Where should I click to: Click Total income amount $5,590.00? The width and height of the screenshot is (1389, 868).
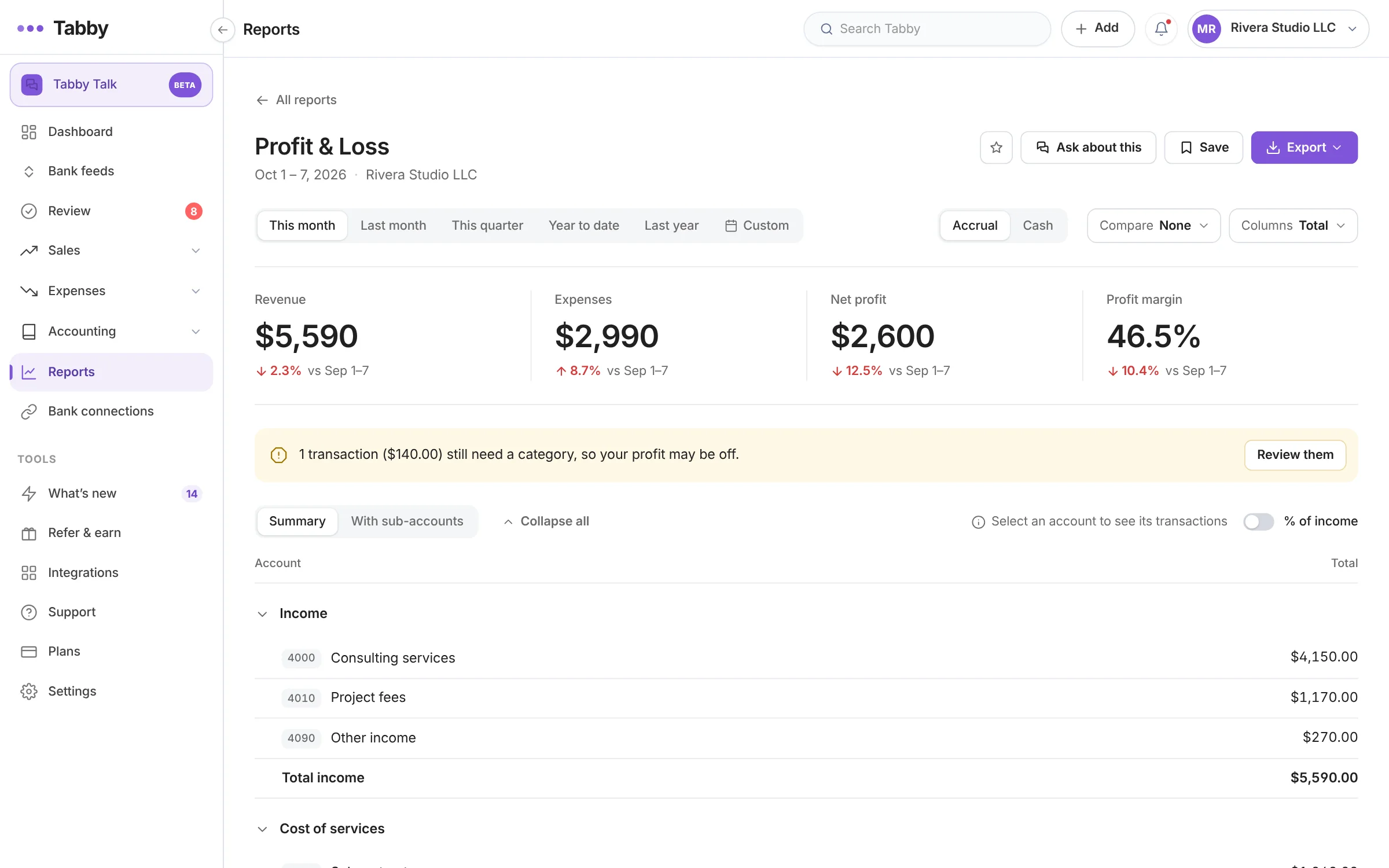point(1324,778)
